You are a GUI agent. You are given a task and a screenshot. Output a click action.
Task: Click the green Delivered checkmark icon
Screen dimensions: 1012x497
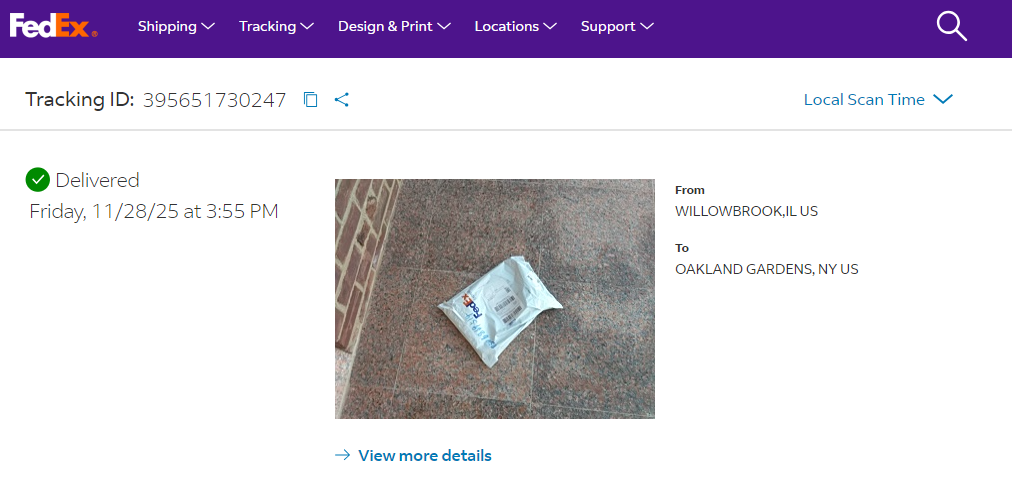(x=37, y=179)
